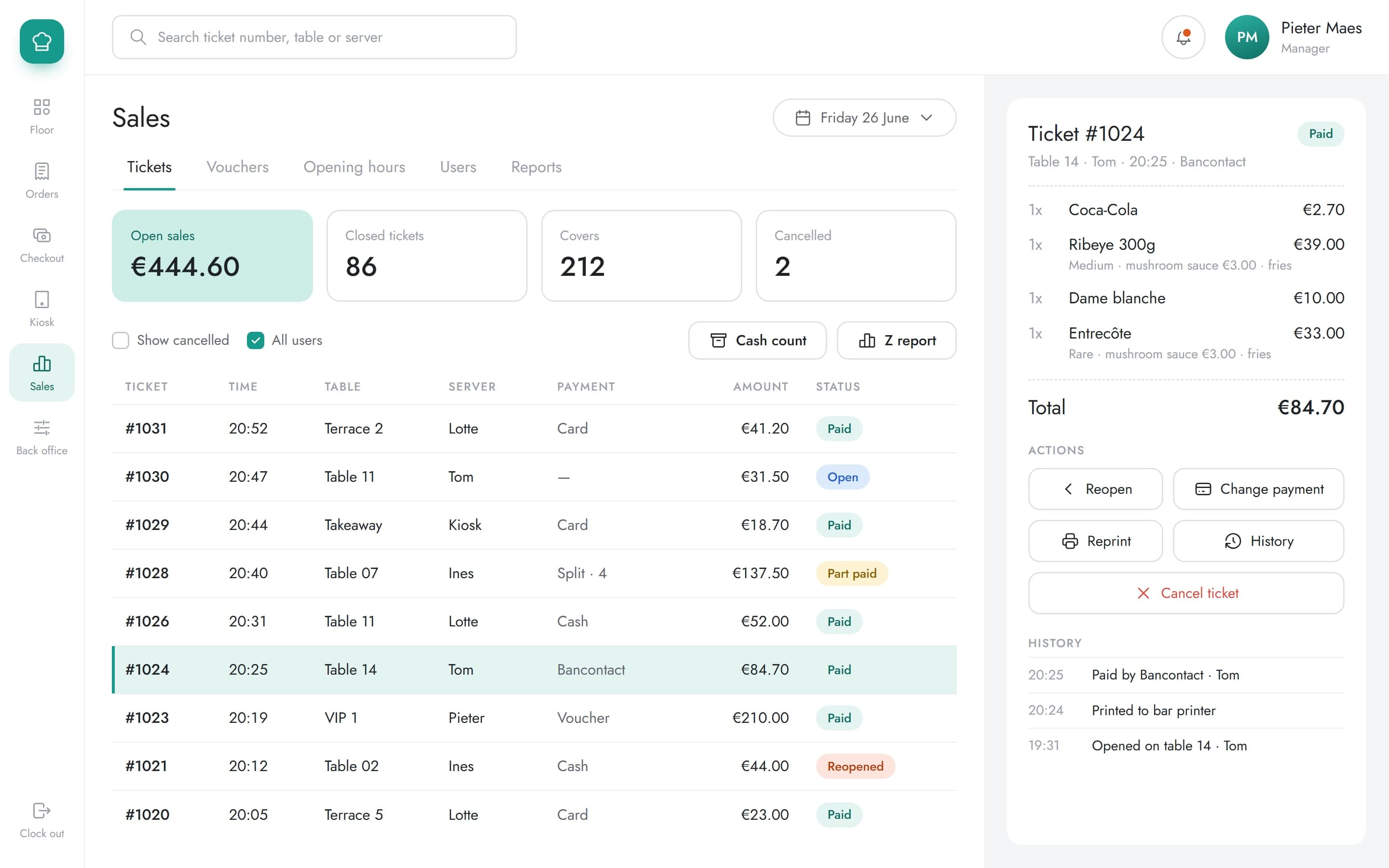Select ticket #1031 row
The image size is (1389, 868).
[534, 429]
